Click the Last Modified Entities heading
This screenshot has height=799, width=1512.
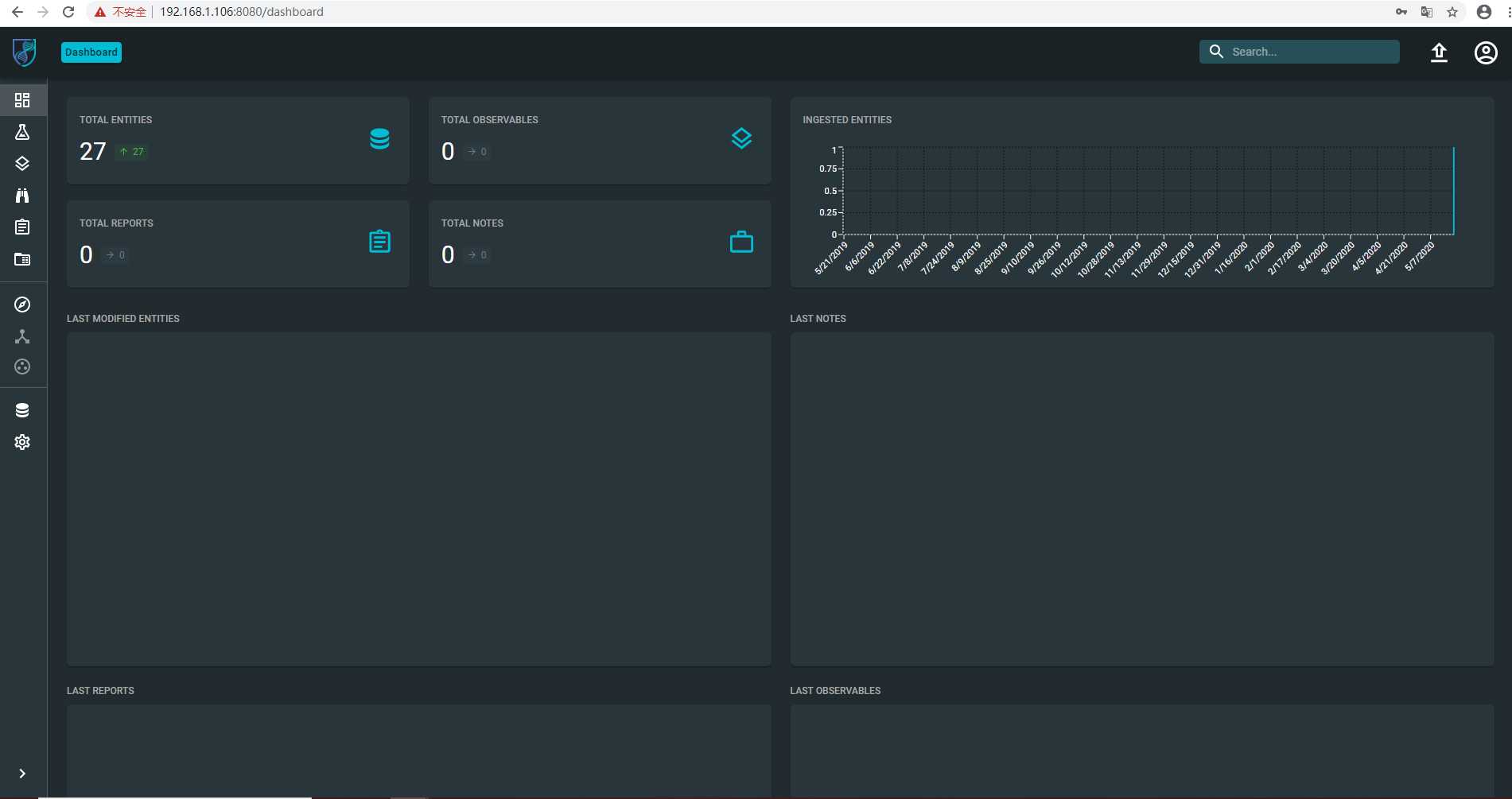click(x=123, y=319)
